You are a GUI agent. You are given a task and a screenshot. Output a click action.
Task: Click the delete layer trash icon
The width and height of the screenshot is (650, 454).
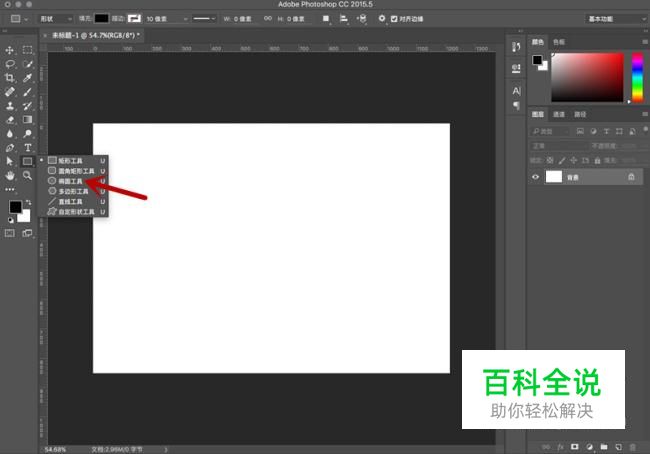(632, 446)
